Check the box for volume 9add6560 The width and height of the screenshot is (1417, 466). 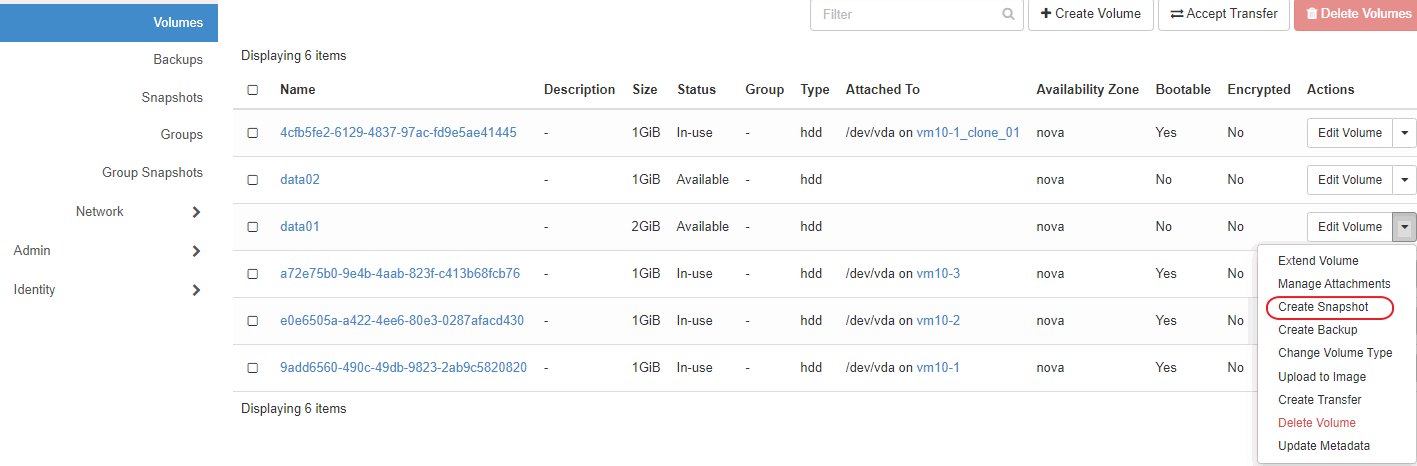pos(253,368)
